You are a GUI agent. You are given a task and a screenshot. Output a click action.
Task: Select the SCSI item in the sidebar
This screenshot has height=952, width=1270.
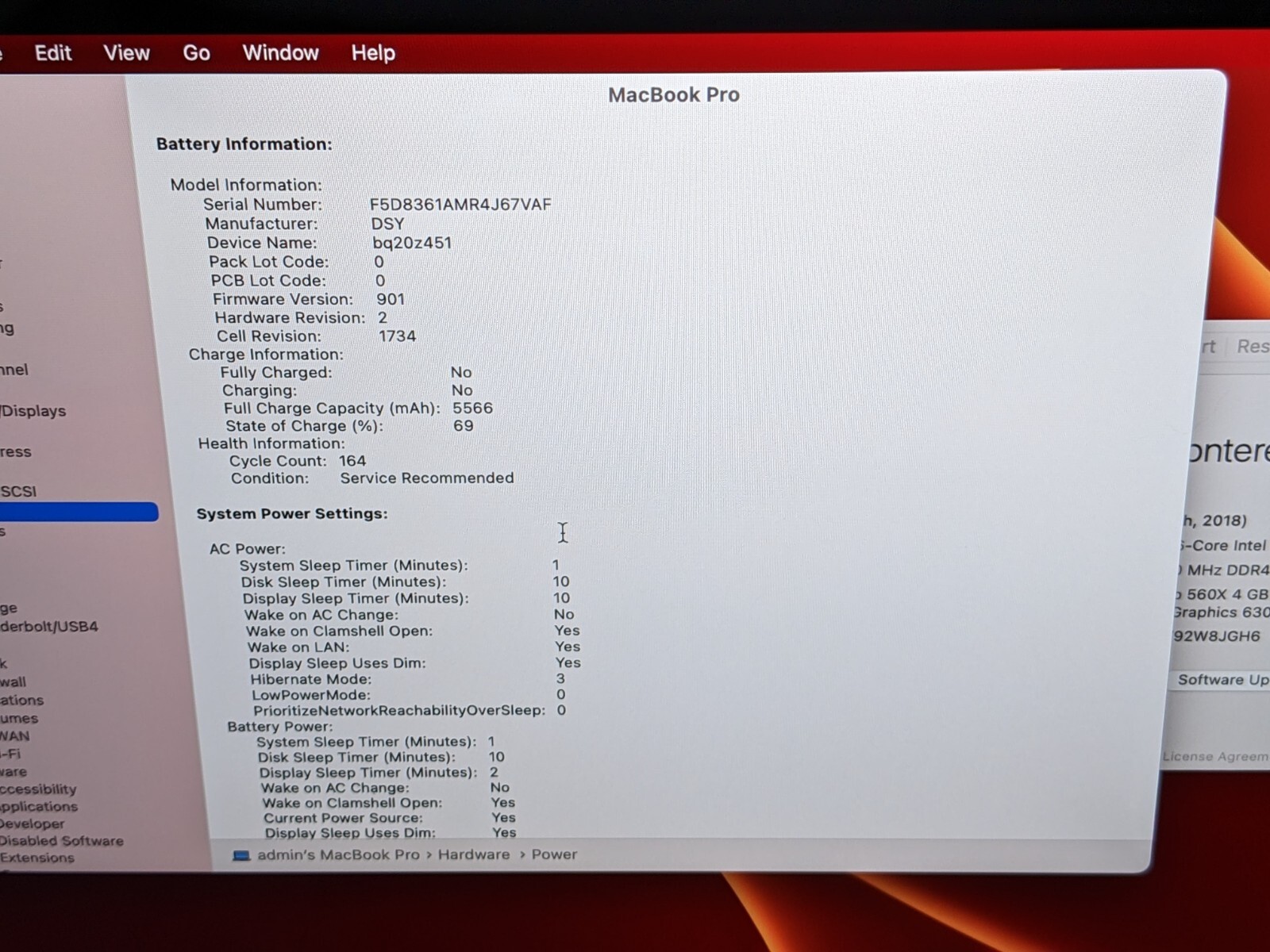click(x=18, y=491)
